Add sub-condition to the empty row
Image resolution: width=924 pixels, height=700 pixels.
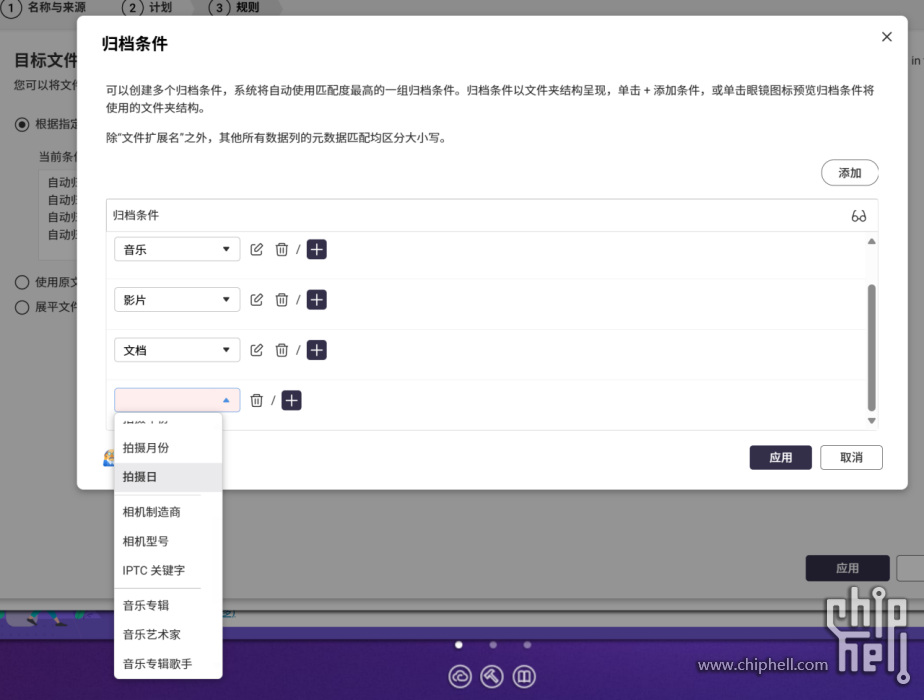[x=291, y=401]
